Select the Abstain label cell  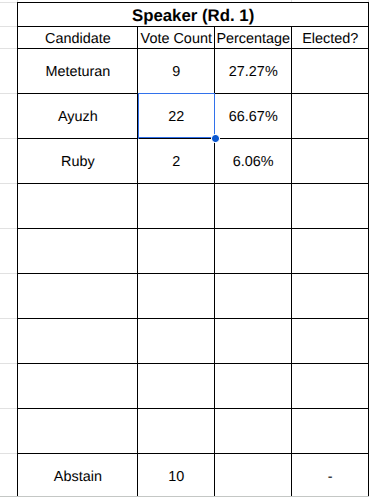(78, 476)
